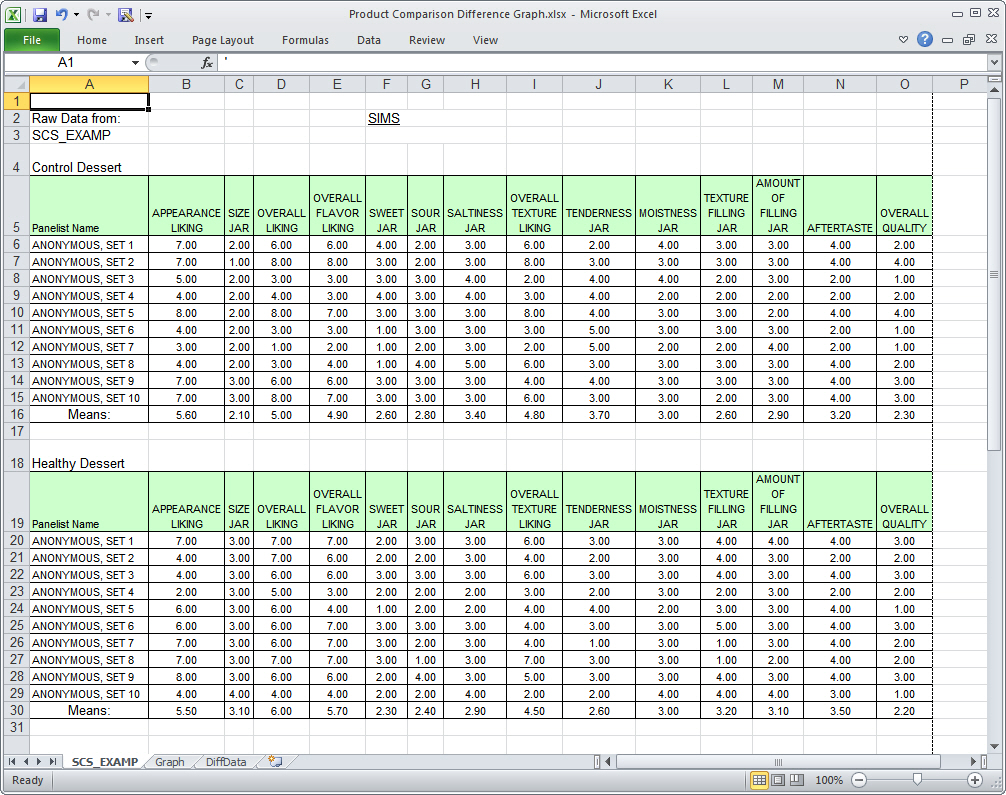The image size is (1006, 795).
Task: Select the SCS_EXAMP sheet tab
Action: pos(105,762)
